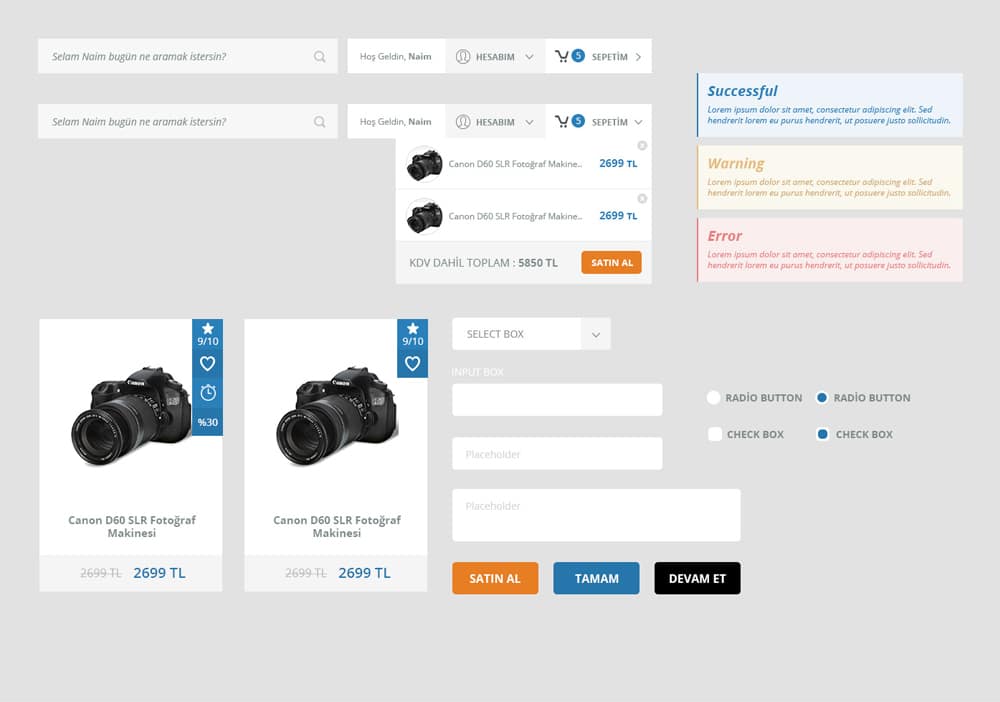Click the heart icon on the second camera card
This screenshot has width=1000, height=702.
coord(412,364)
